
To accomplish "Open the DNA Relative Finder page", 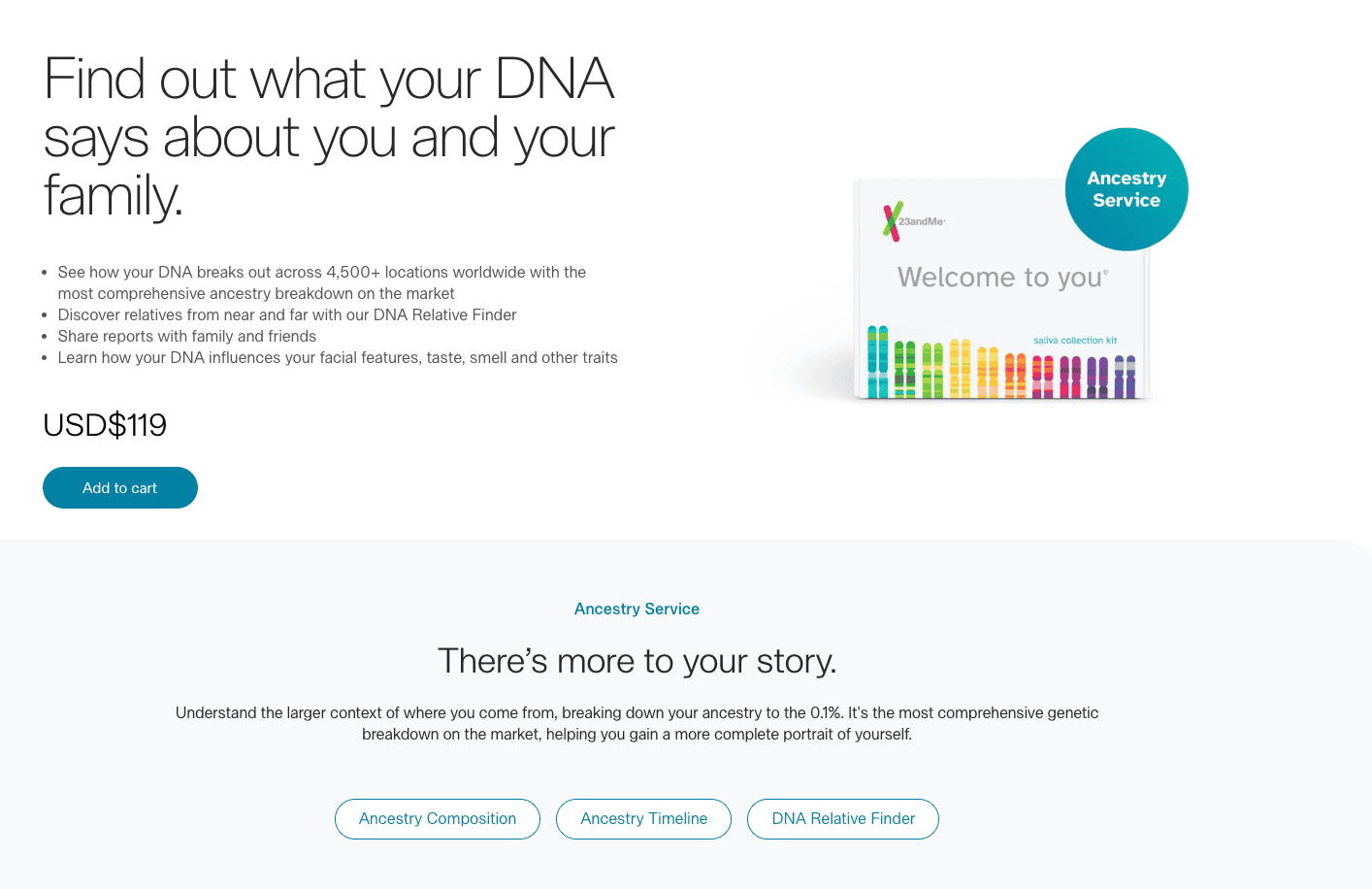I will coord(842,818).
